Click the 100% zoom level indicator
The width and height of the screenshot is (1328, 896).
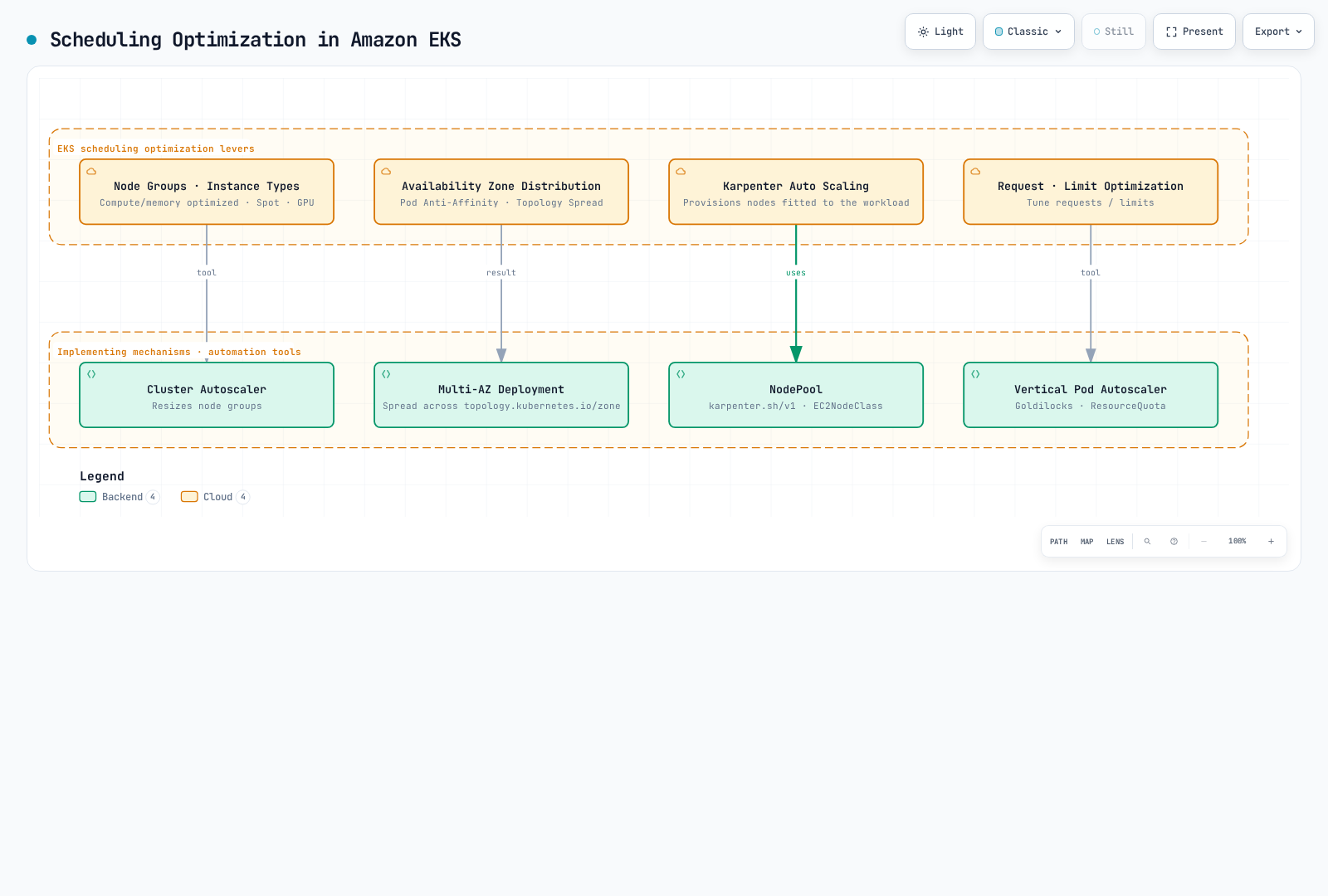coord(1237,541)
